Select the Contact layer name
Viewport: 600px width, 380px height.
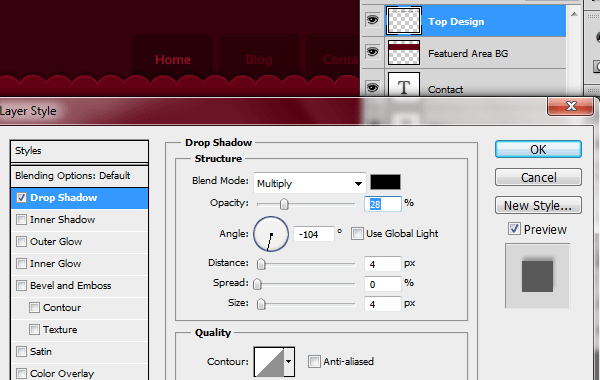click(x=445, y=90)
